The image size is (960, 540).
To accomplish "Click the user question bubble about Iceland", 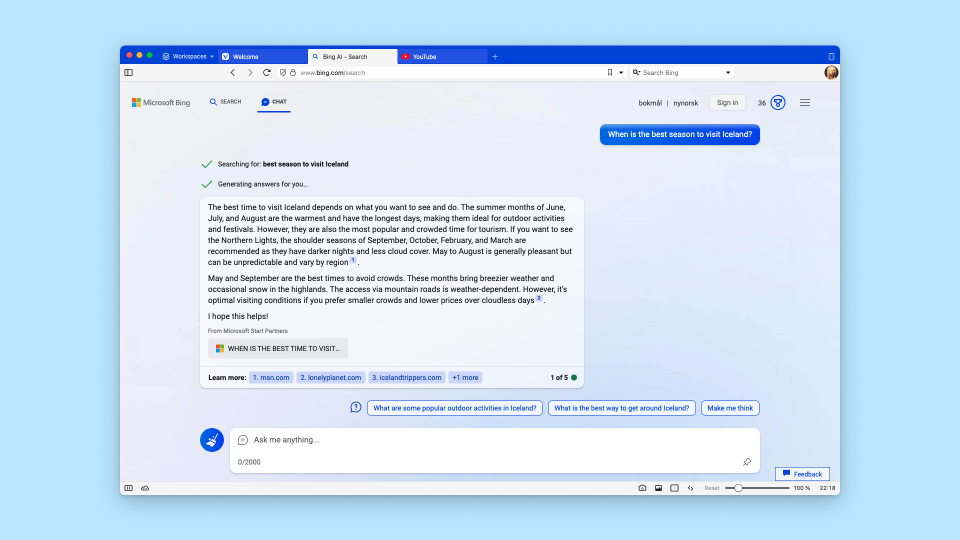I will tap(680, 135).
